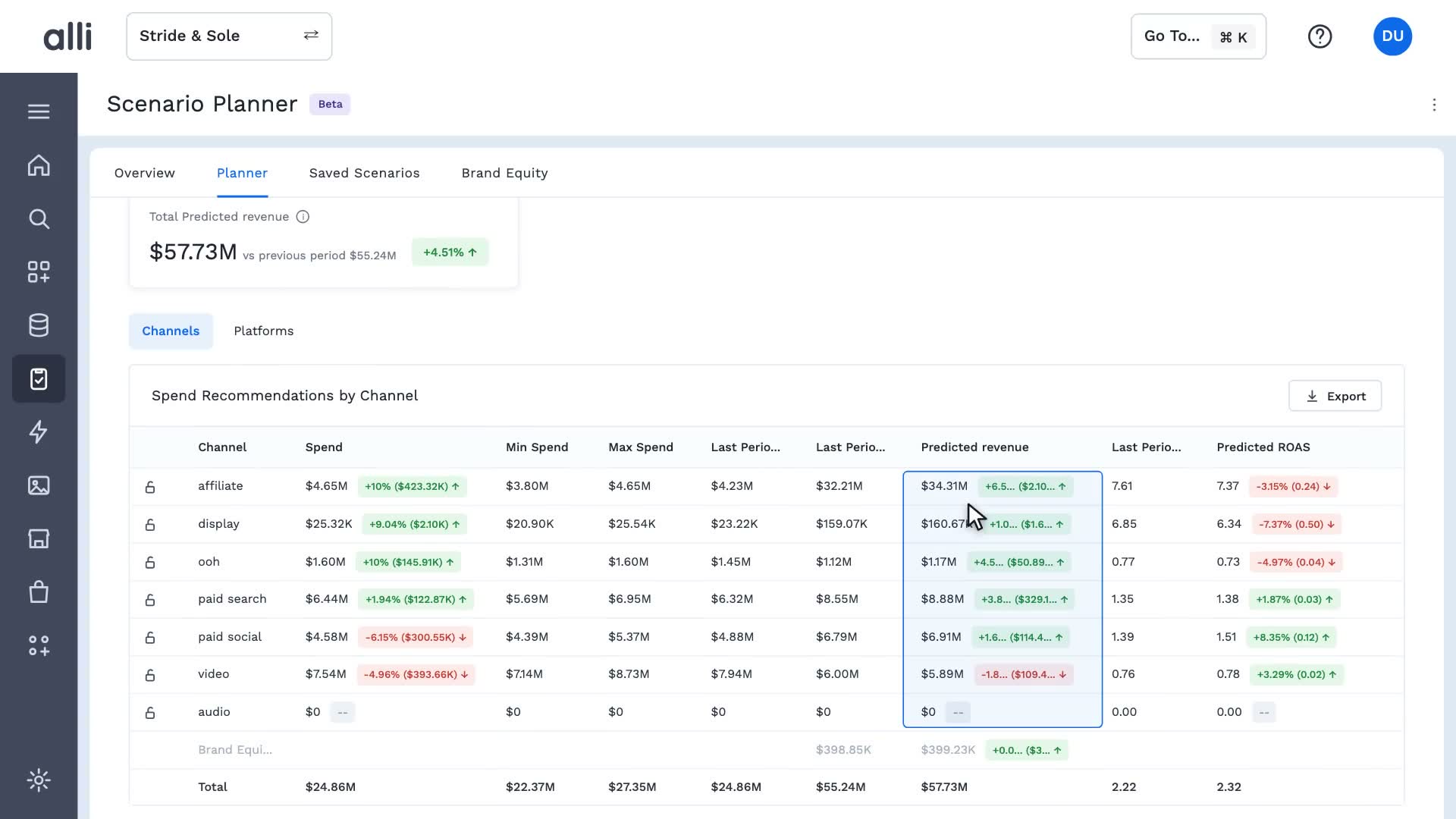This screenshot has height=819, width=1456.
Task: Click the paid social Min Spend $4.39M
Action: 527,637
